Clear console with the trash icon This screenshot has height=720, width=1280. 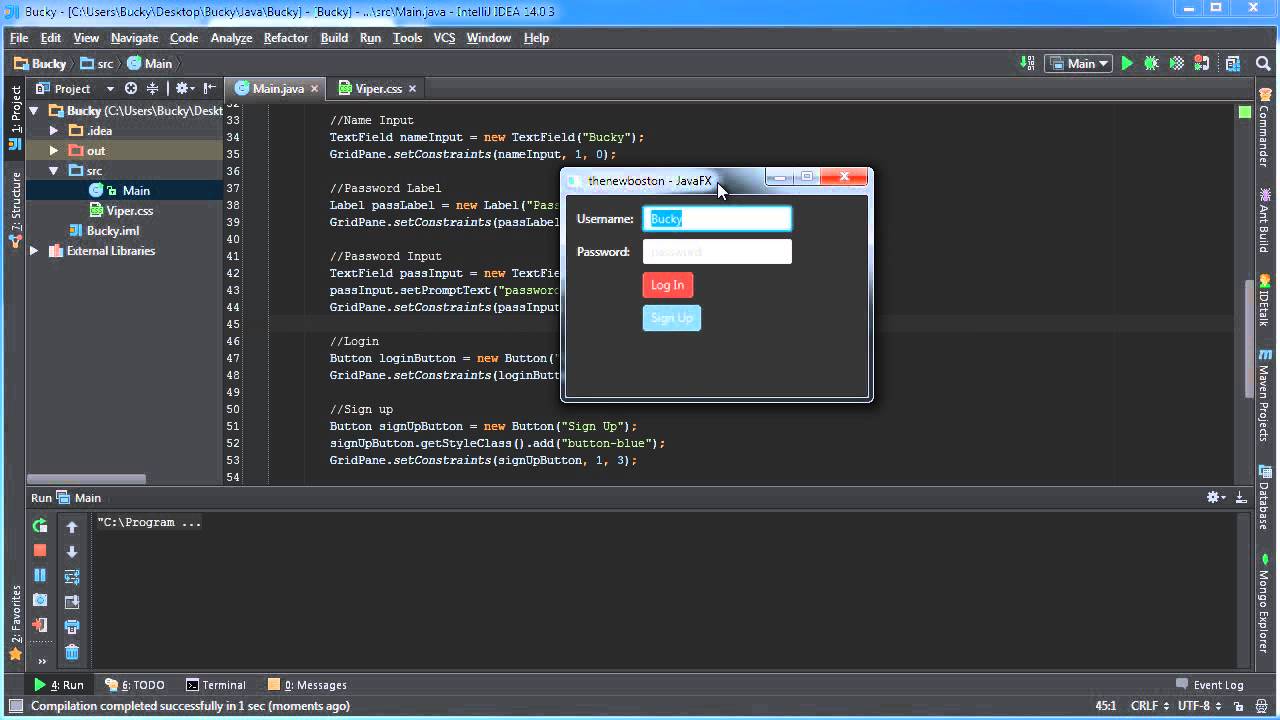(72, 652)
